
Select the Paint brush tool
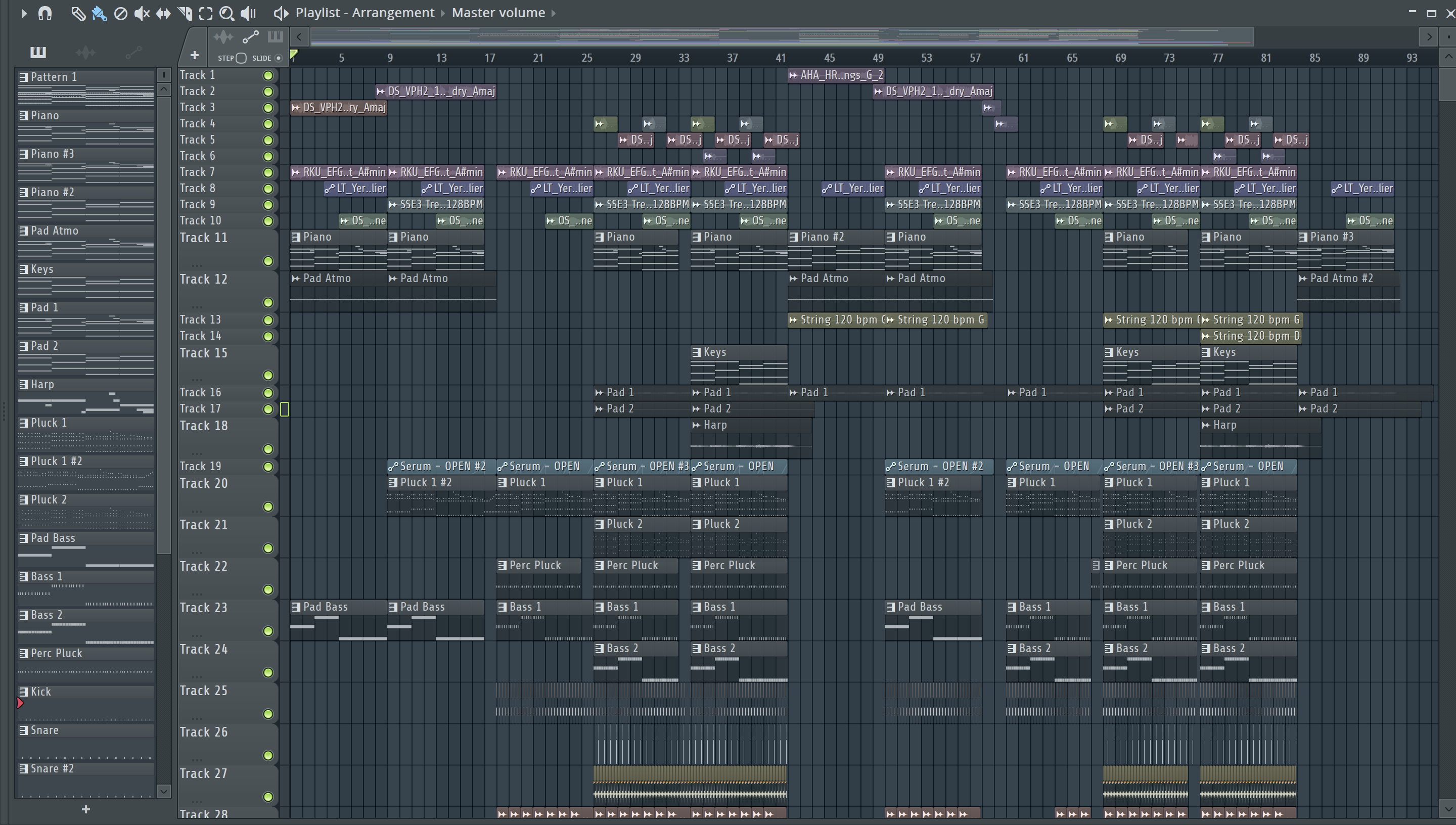[99, 13]
